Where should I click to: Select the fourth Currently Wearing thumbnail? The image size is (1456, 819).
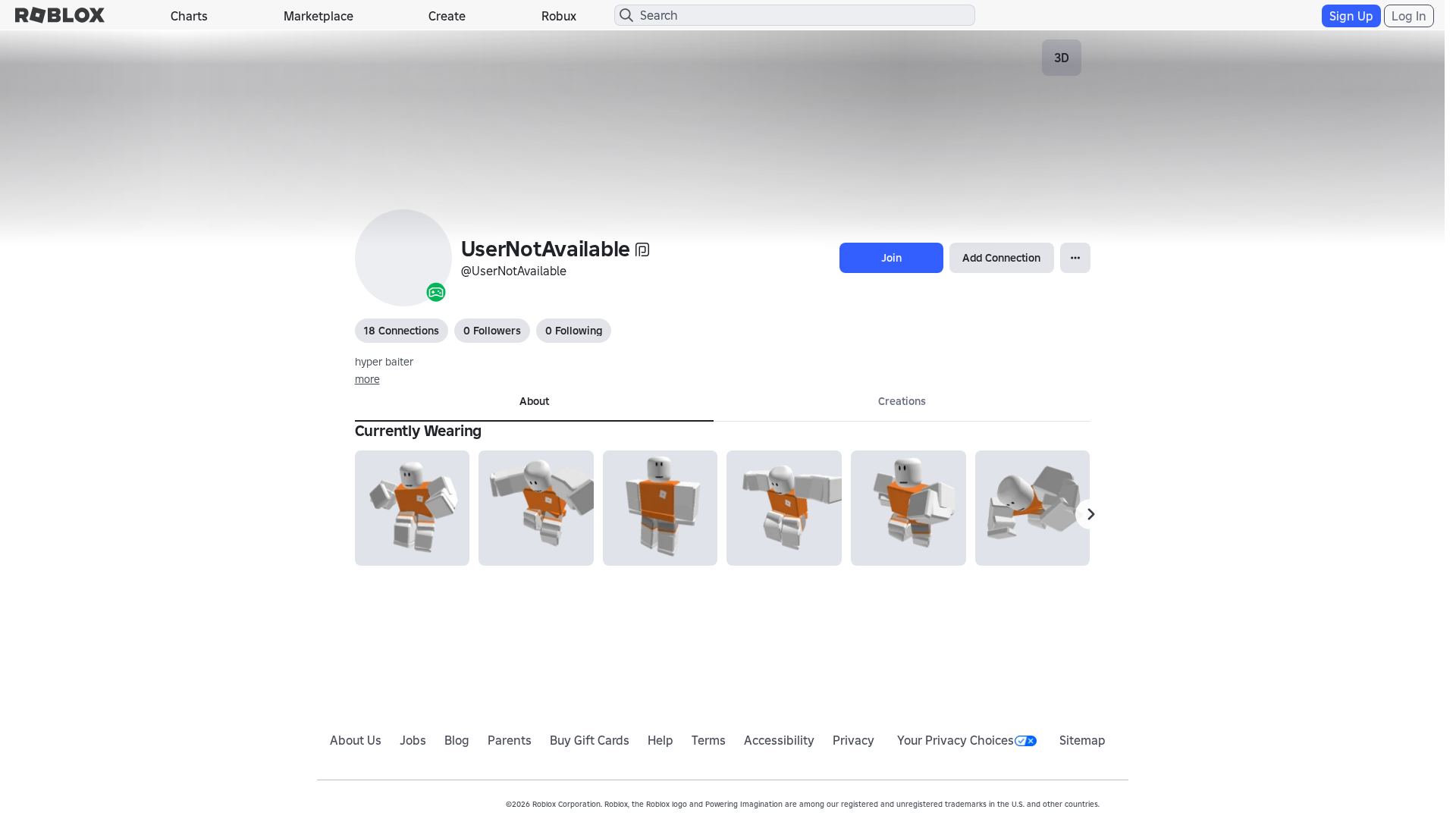point(784,508)
